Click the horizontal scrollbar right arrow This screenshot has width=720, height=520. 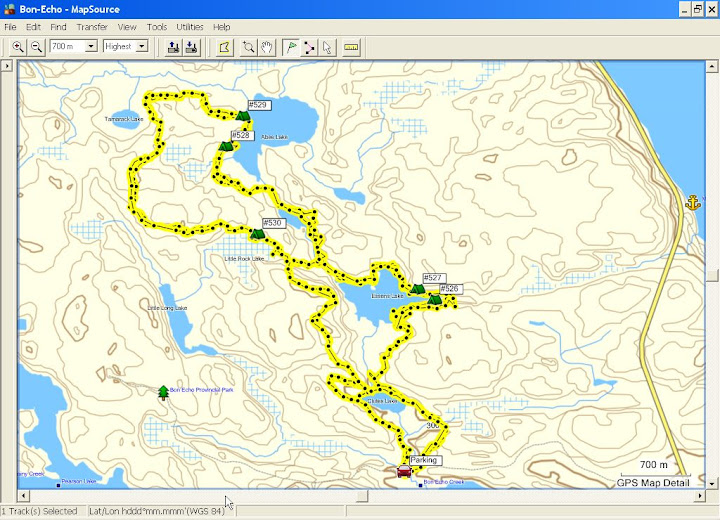[699, 496]
